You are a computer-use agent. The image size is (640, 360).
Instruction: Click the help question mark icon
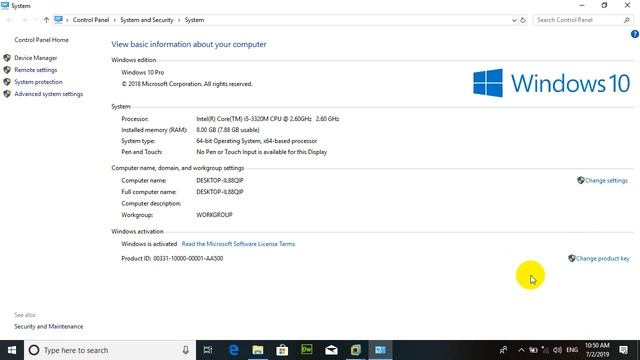(634, 34)
